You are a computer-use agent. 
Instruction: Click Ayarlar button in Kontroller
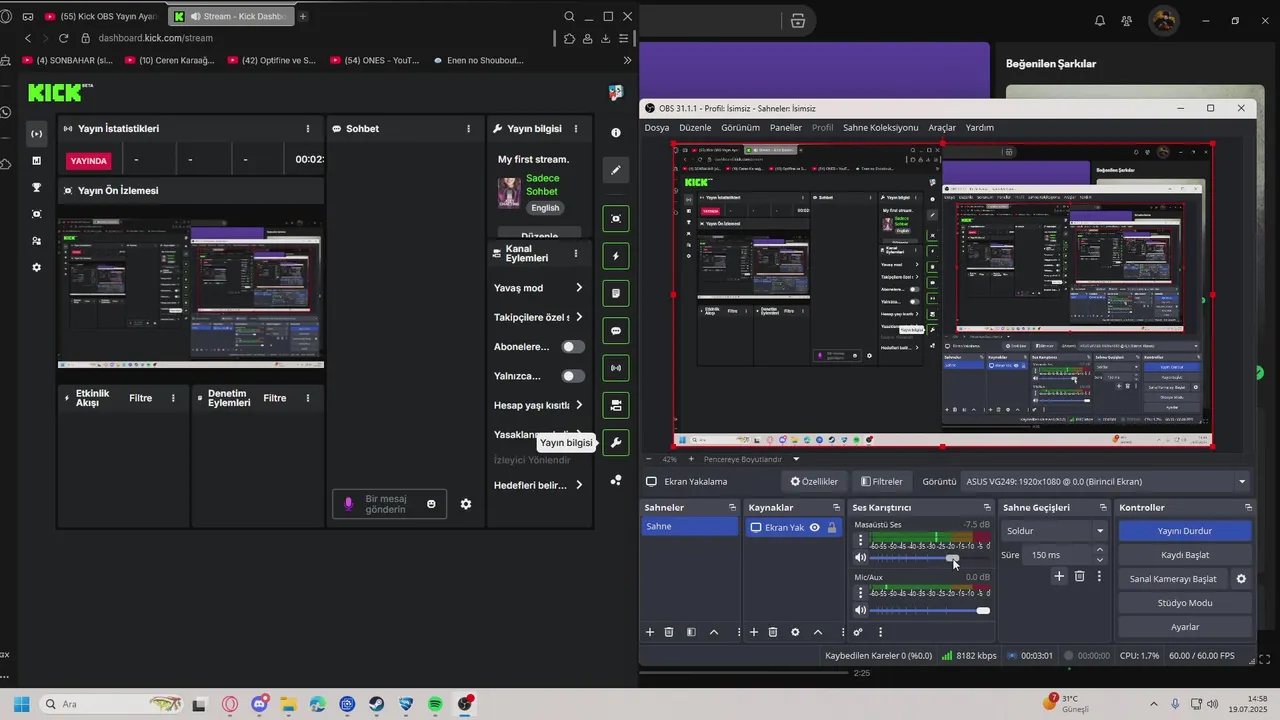1185,627
